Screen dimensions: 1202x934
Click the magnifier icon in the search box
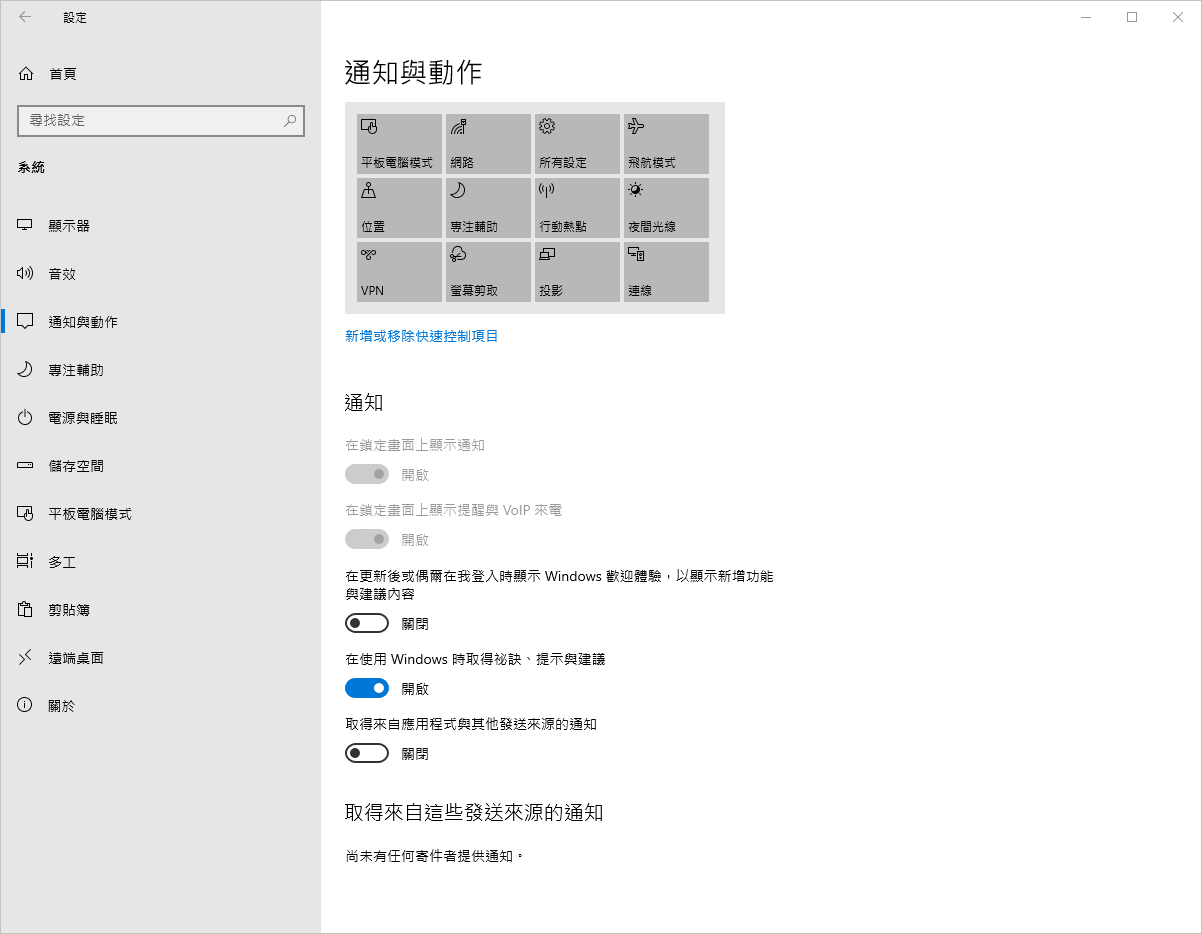[x=290, y=120]
